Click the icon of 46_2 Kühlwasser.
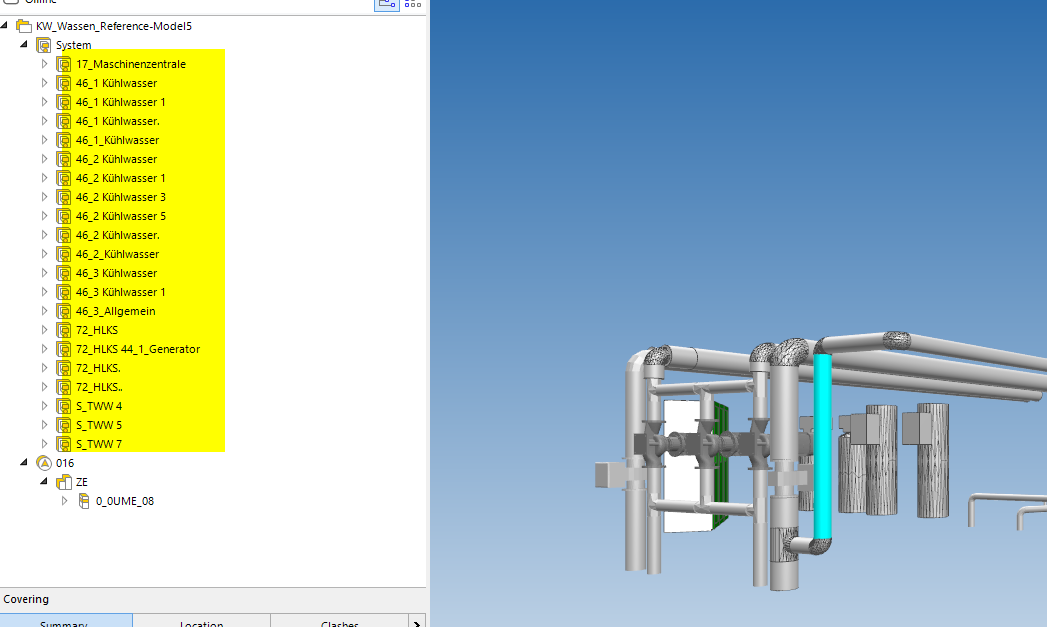Viewport: 1047px width, 627px height. click(x=64, y=159)
